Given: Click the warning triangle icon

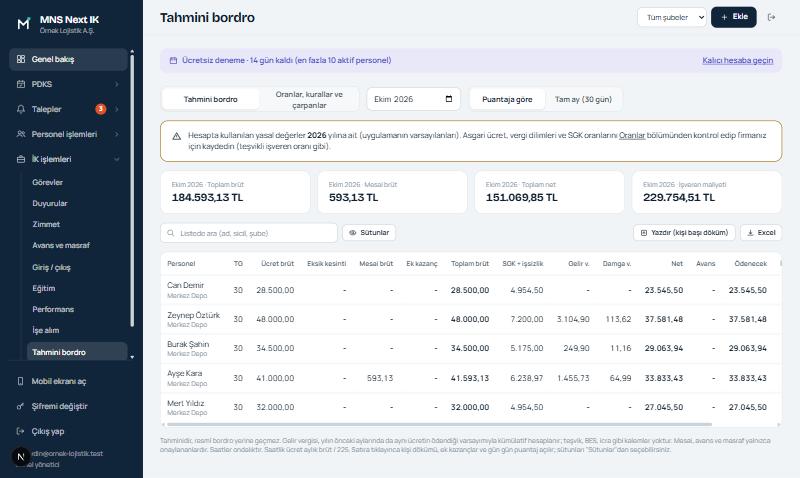Looking at the screenshot, I should point(177,136).
